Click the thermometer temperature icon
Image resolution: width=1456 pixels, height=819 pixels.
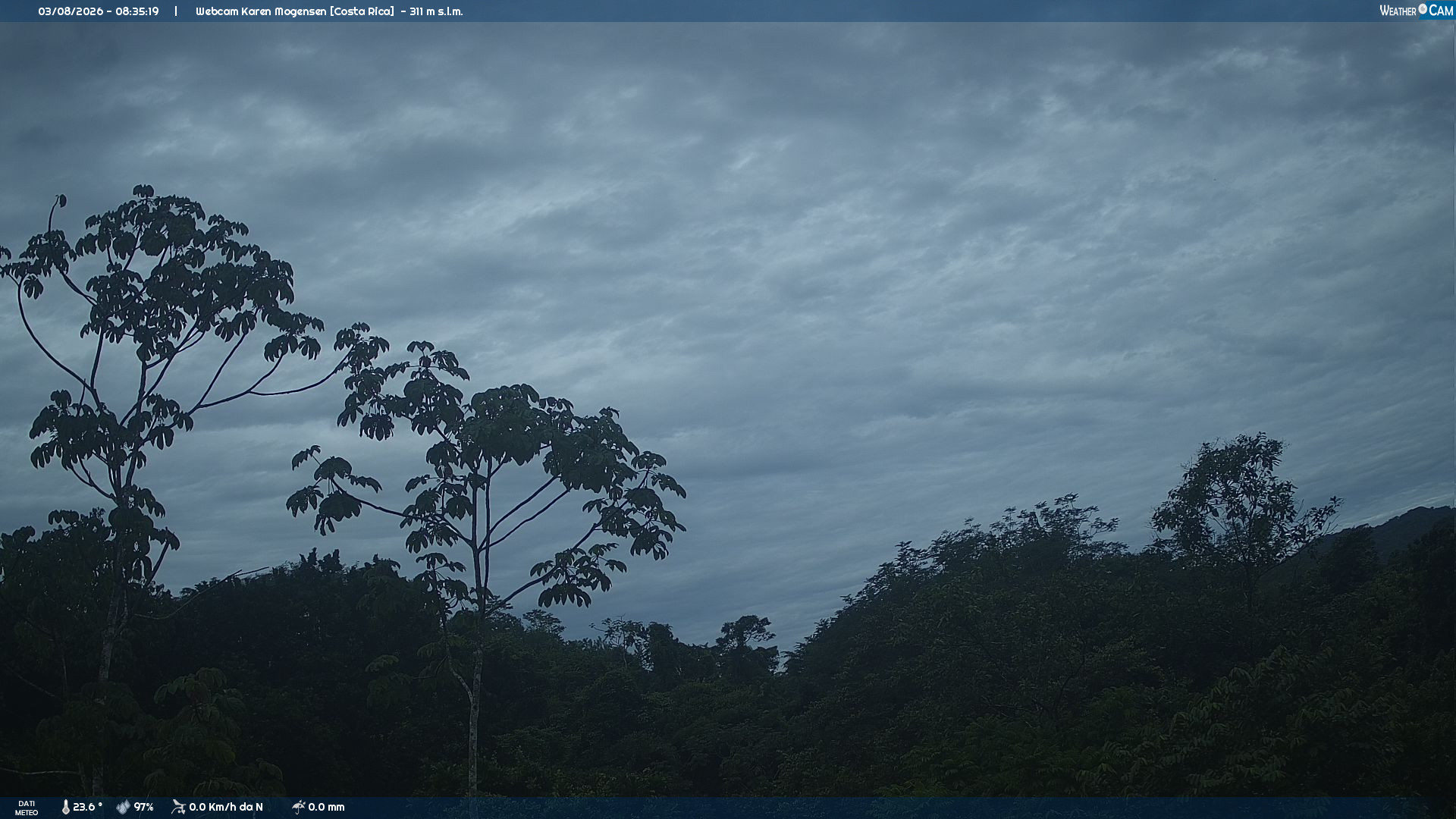tap(65, 807)
